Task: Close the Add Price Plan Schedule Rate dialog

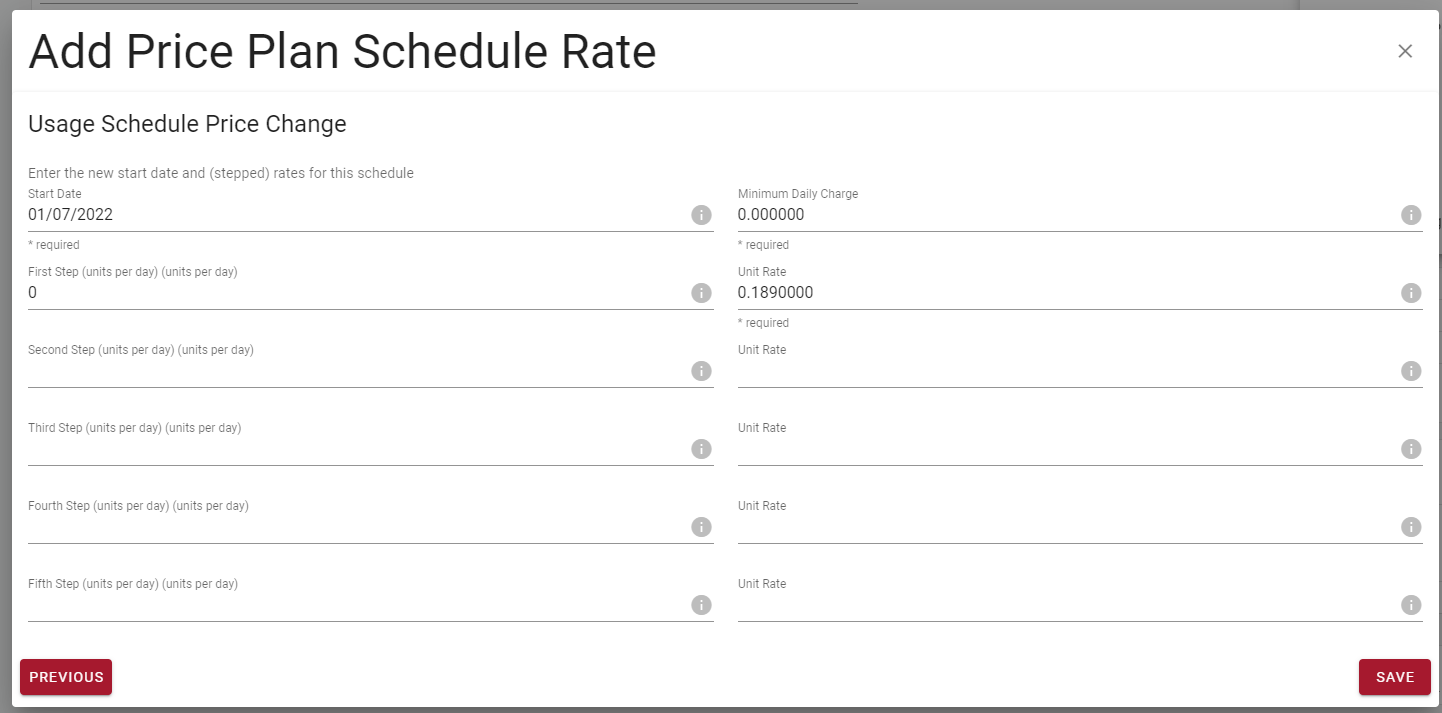Action: [1405, 51]
